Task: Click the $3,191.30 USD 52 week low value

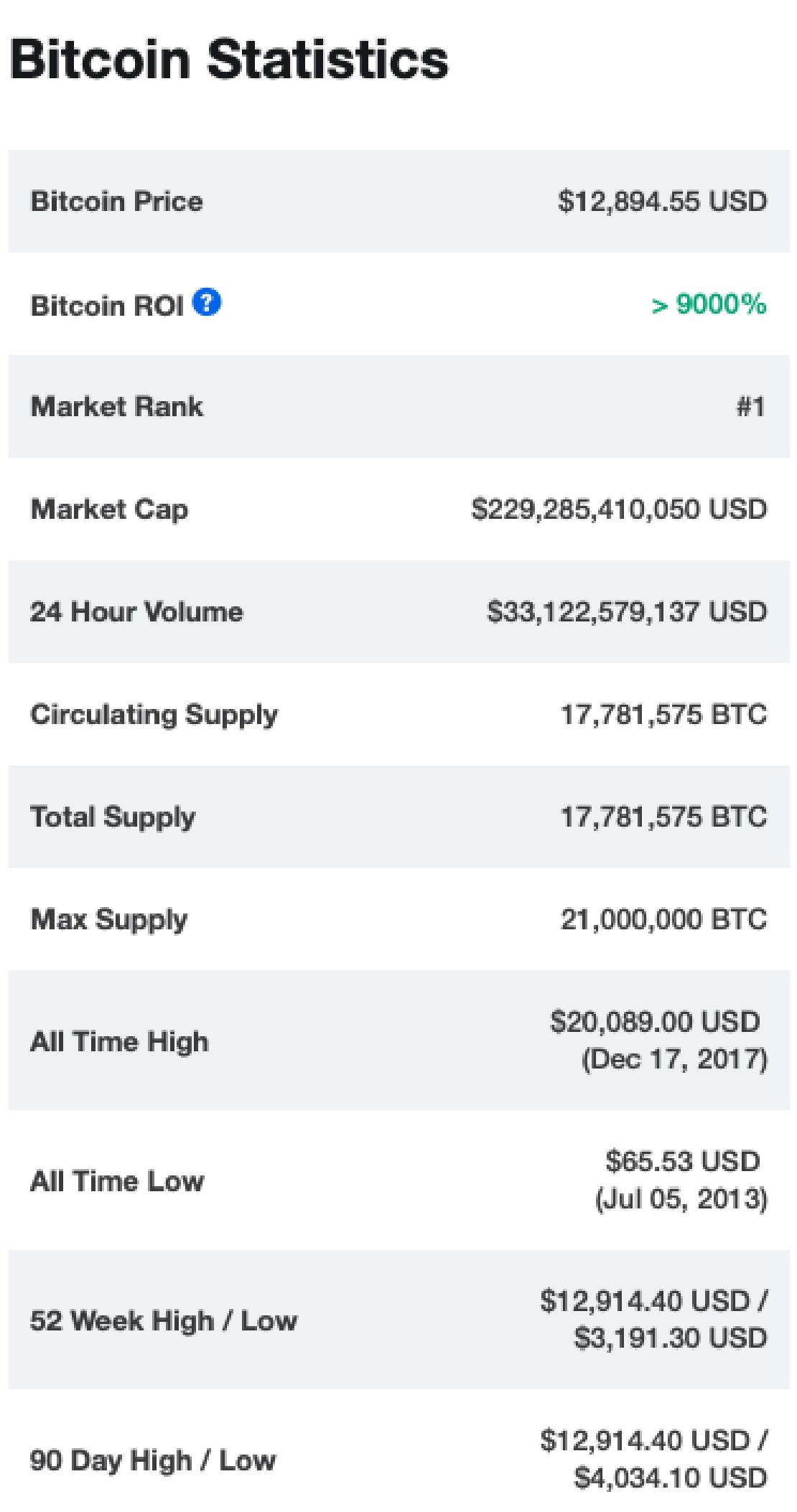Action: coord(671,1338)
